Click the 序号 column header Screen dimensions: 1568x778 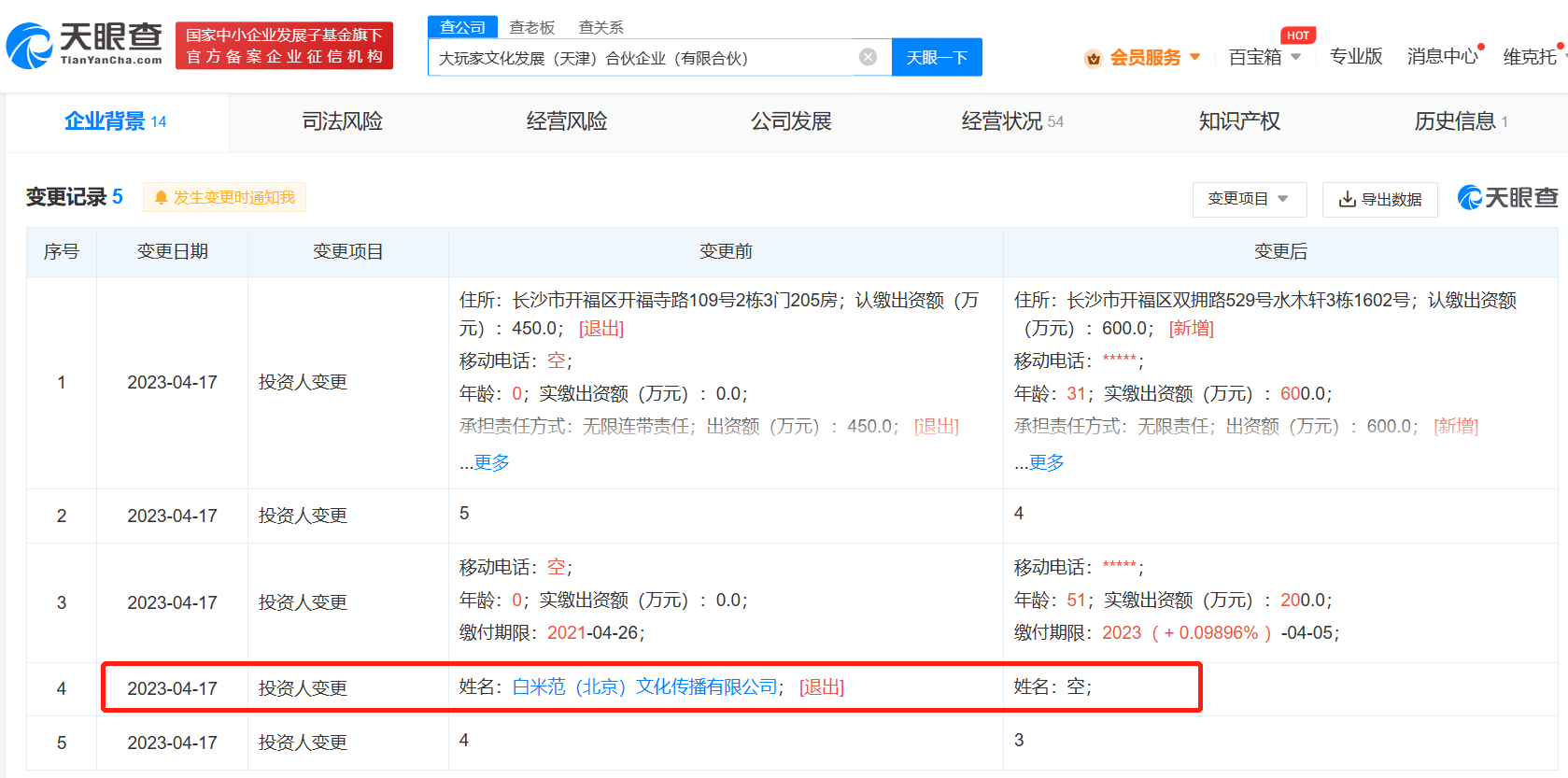[x=62, y=252]
